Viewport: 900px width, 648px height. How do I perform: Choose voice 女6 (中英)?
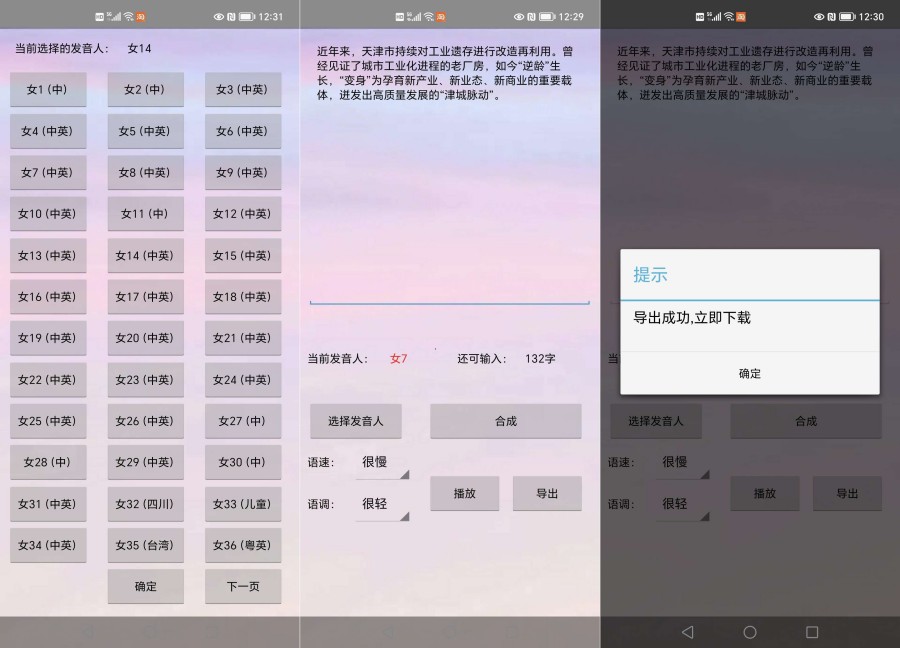coord(243,131)
